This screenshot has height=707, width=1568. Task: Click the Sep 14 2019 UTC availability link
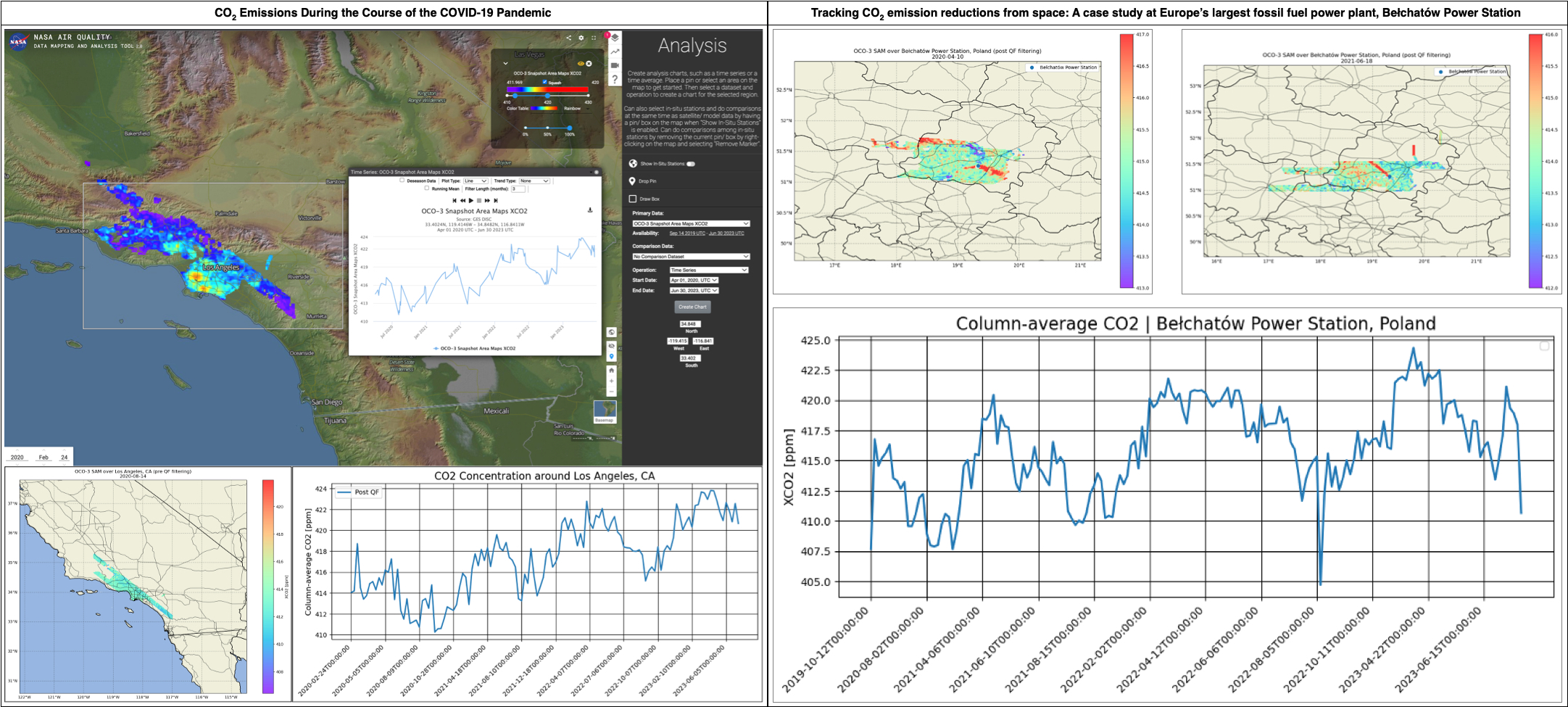(x=687, y=233)
